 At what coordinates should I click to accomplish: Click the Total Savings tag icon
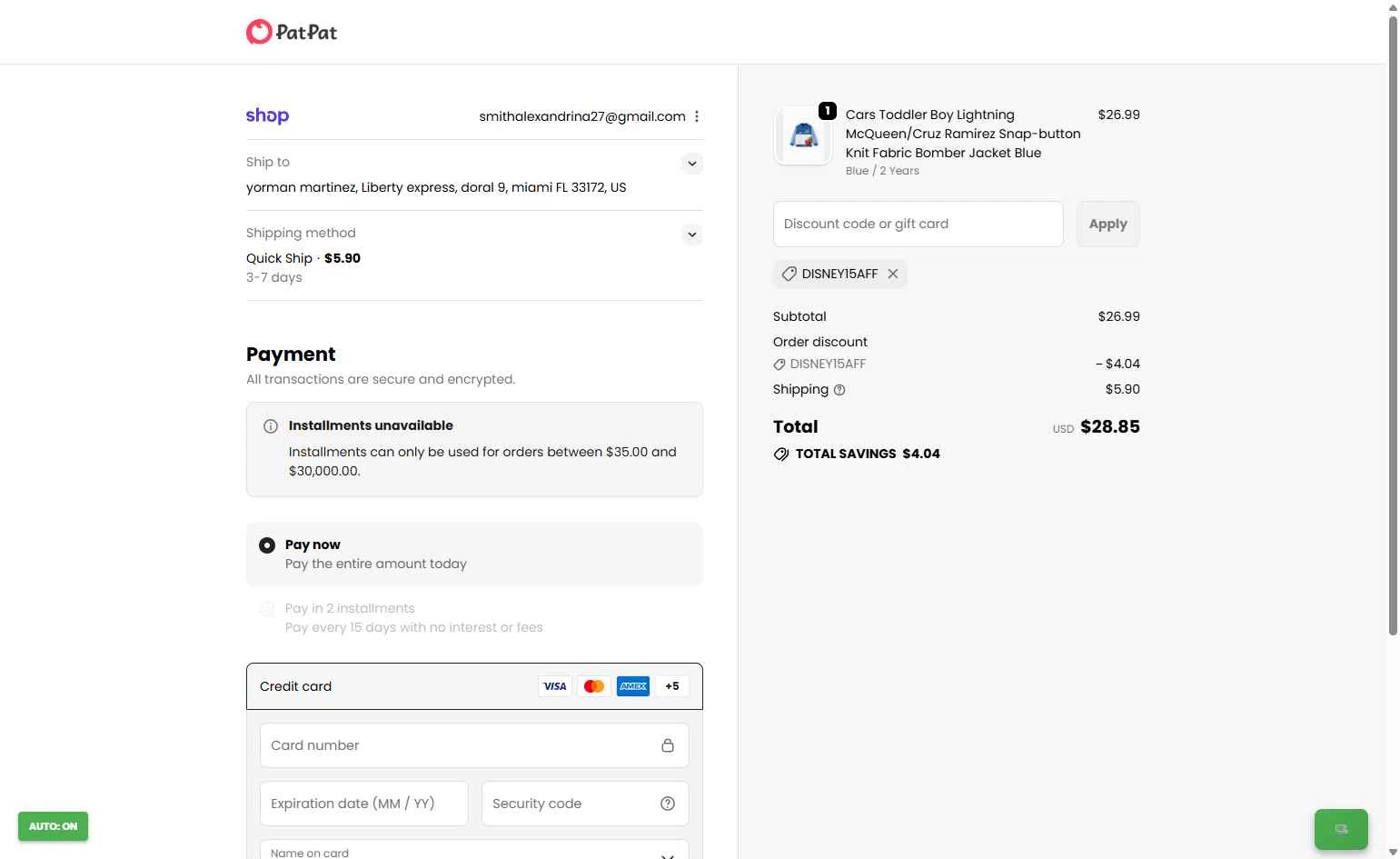coord(781,454)
